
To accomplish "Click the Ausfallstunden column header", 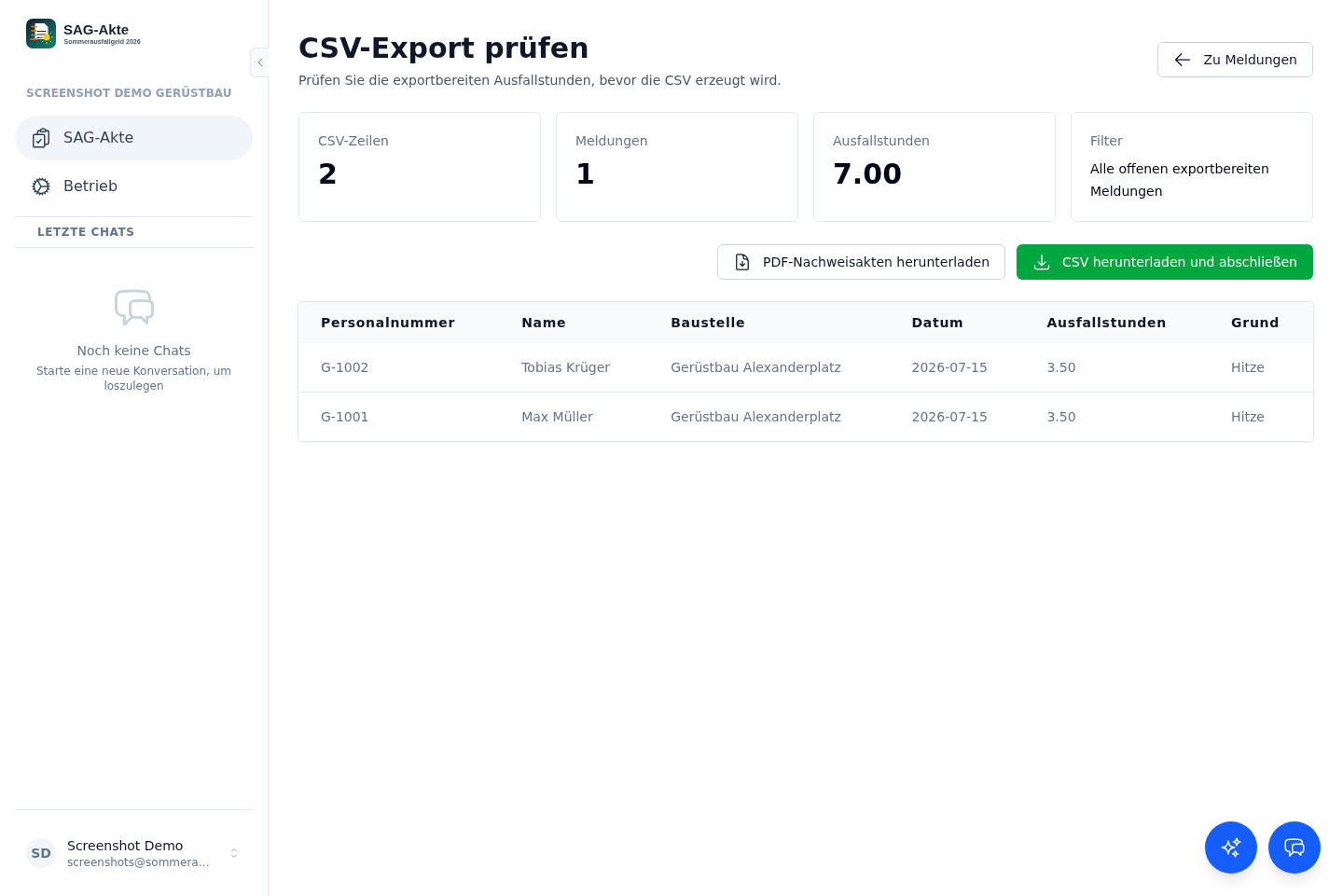I will click(1106, 323).
